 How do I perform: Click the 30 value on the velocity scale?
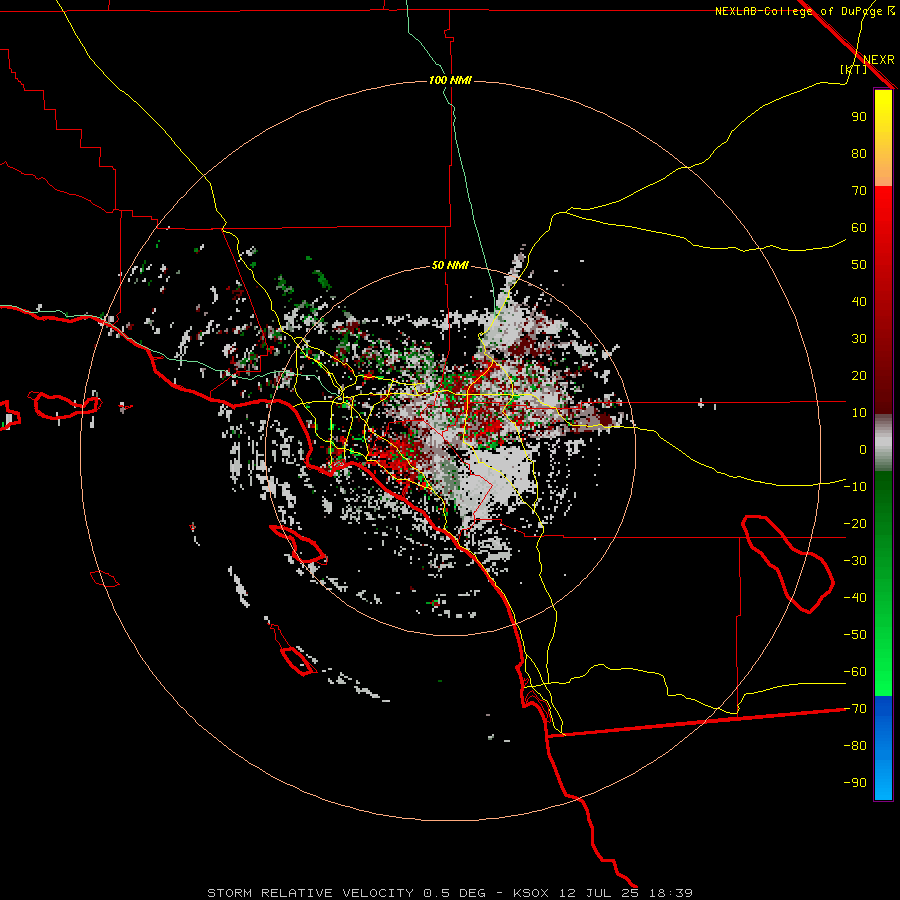(x=859, y=339)
